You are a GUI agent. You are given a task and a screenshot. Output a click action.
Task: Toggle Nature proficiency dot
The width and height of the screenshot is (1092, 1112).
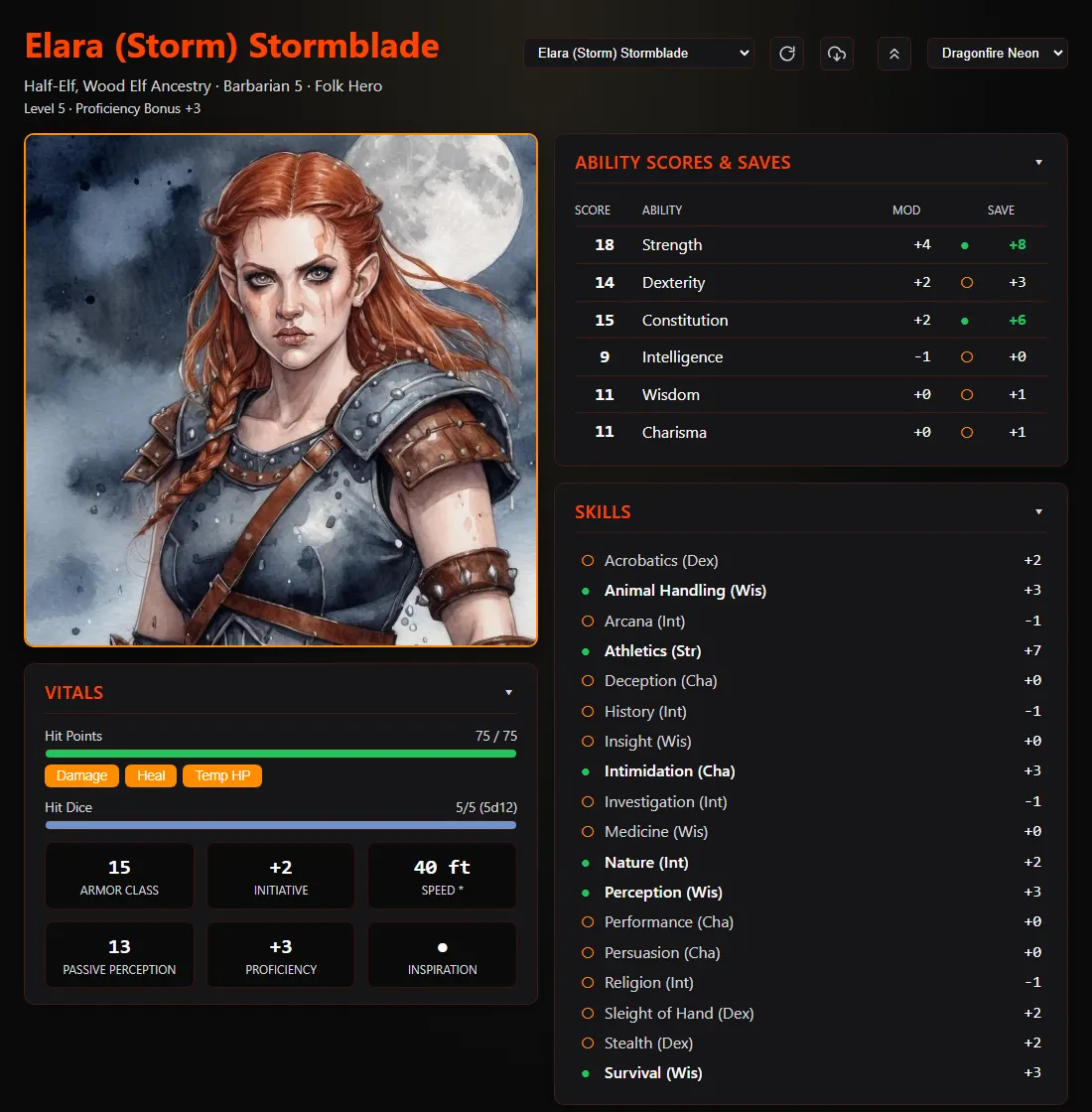click(x=586, y=863)
